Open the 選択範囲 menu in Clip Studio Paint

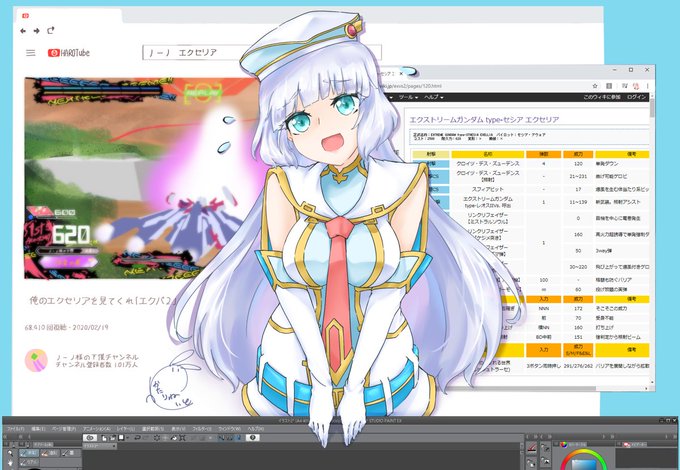pyautogui.click(x=153, y=429)
